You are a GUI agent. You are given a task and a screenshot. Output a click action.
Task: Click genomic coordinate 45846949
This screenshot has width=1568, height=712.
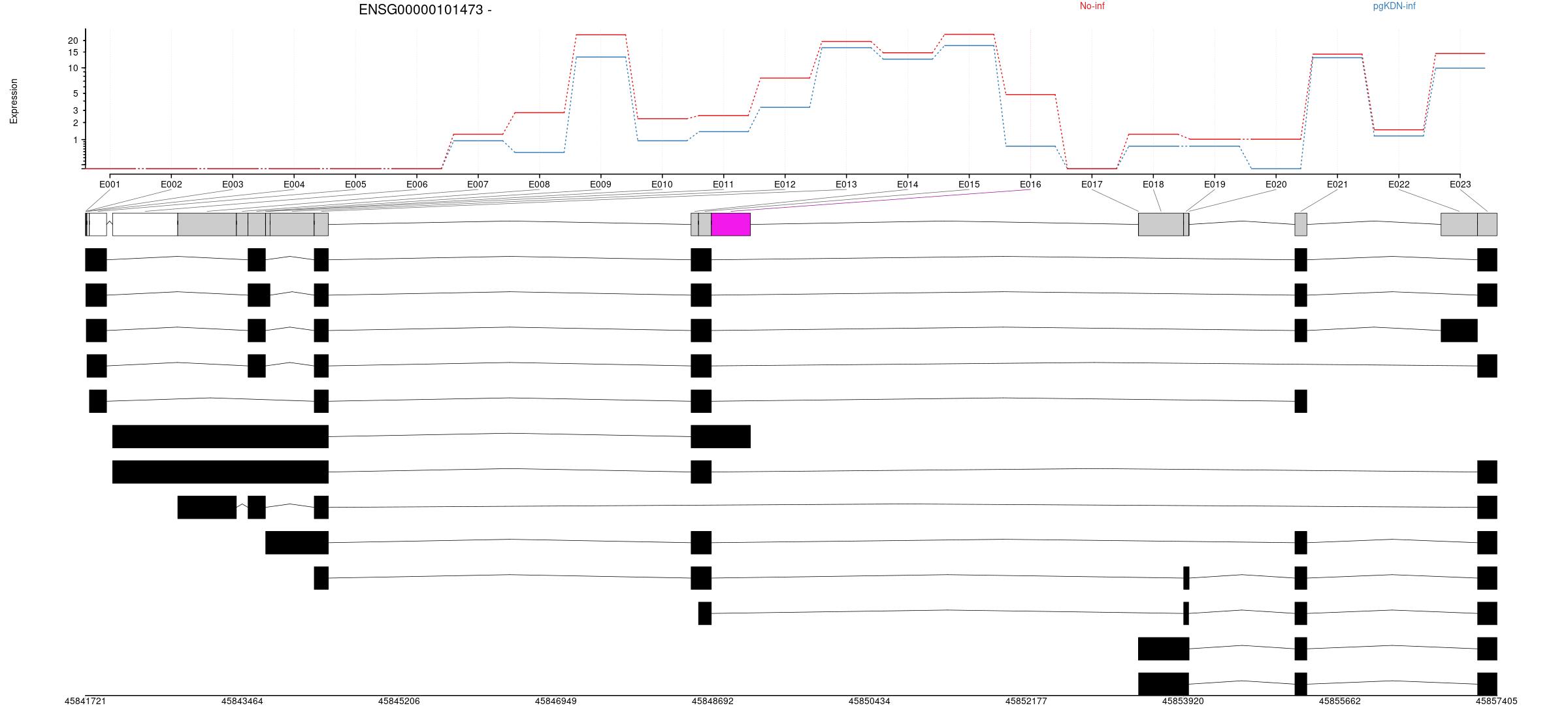pos(555,701)
